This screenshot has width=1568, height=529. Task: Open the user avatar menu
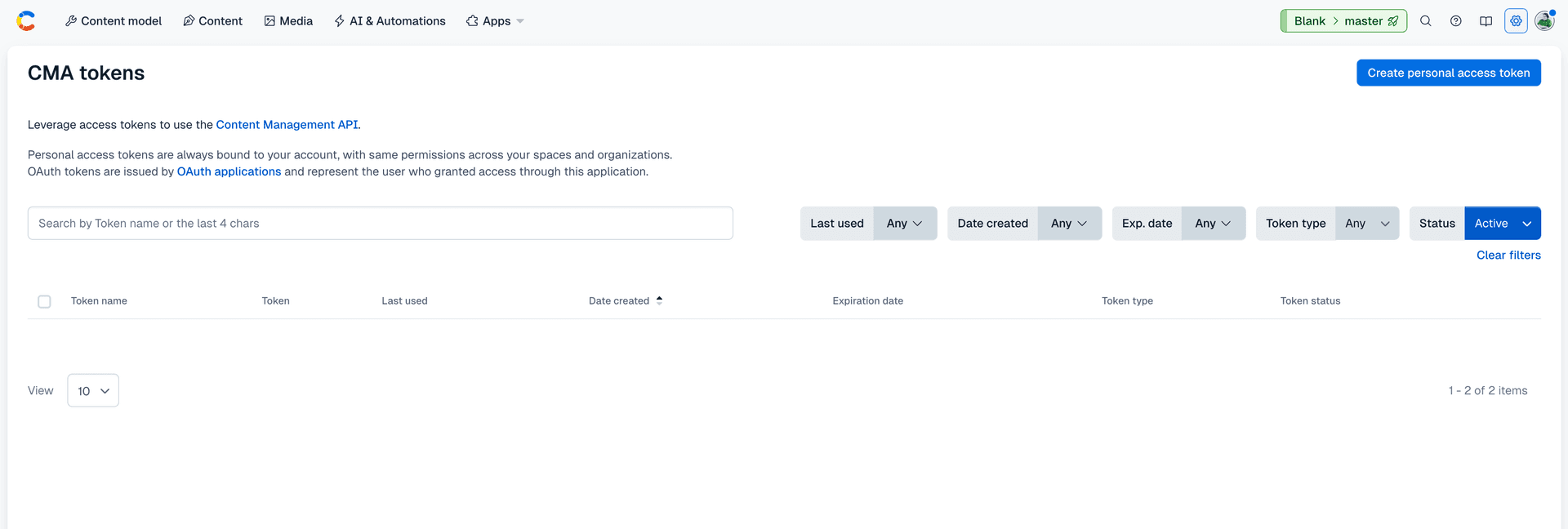point(1544,21)
